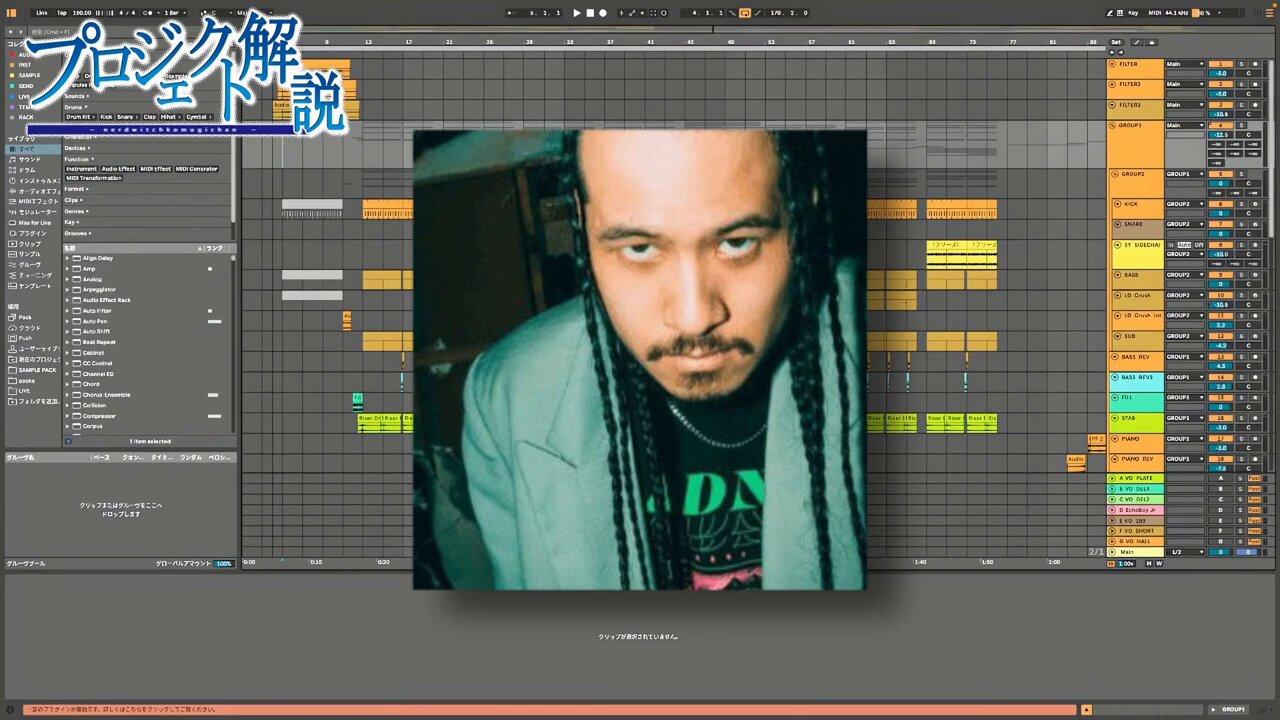This screenshot has width=1280, height=720.
Task: Open the テンプレート templates category
Action: [33, 285]
